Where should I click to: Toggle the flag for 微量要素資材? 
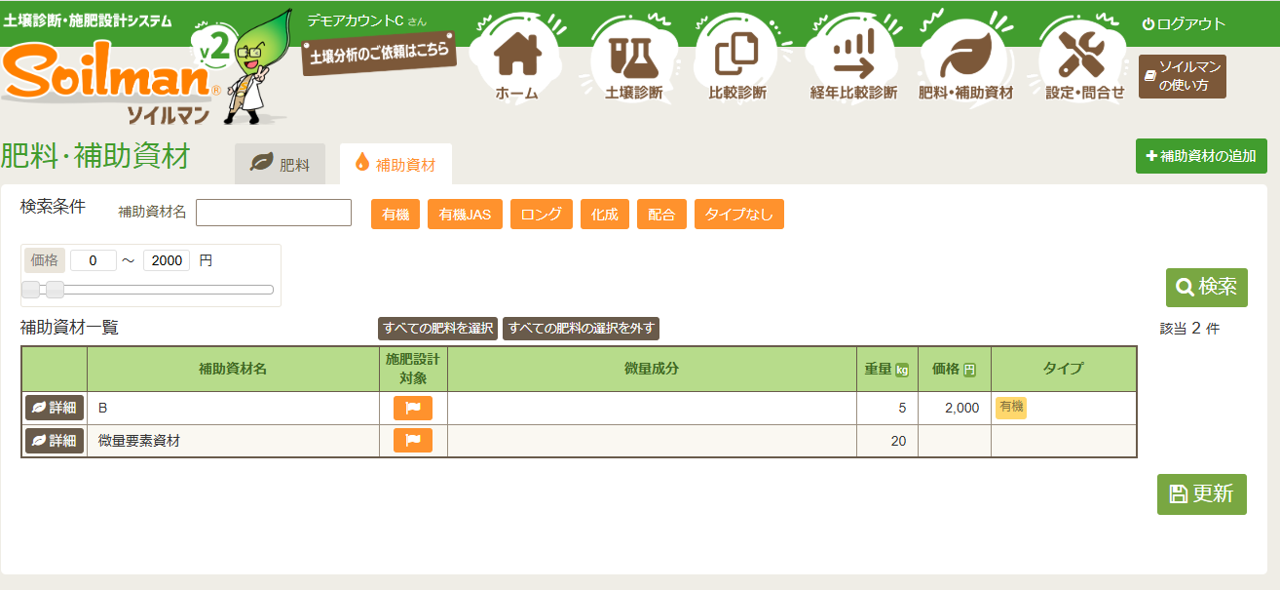(413, 440)
